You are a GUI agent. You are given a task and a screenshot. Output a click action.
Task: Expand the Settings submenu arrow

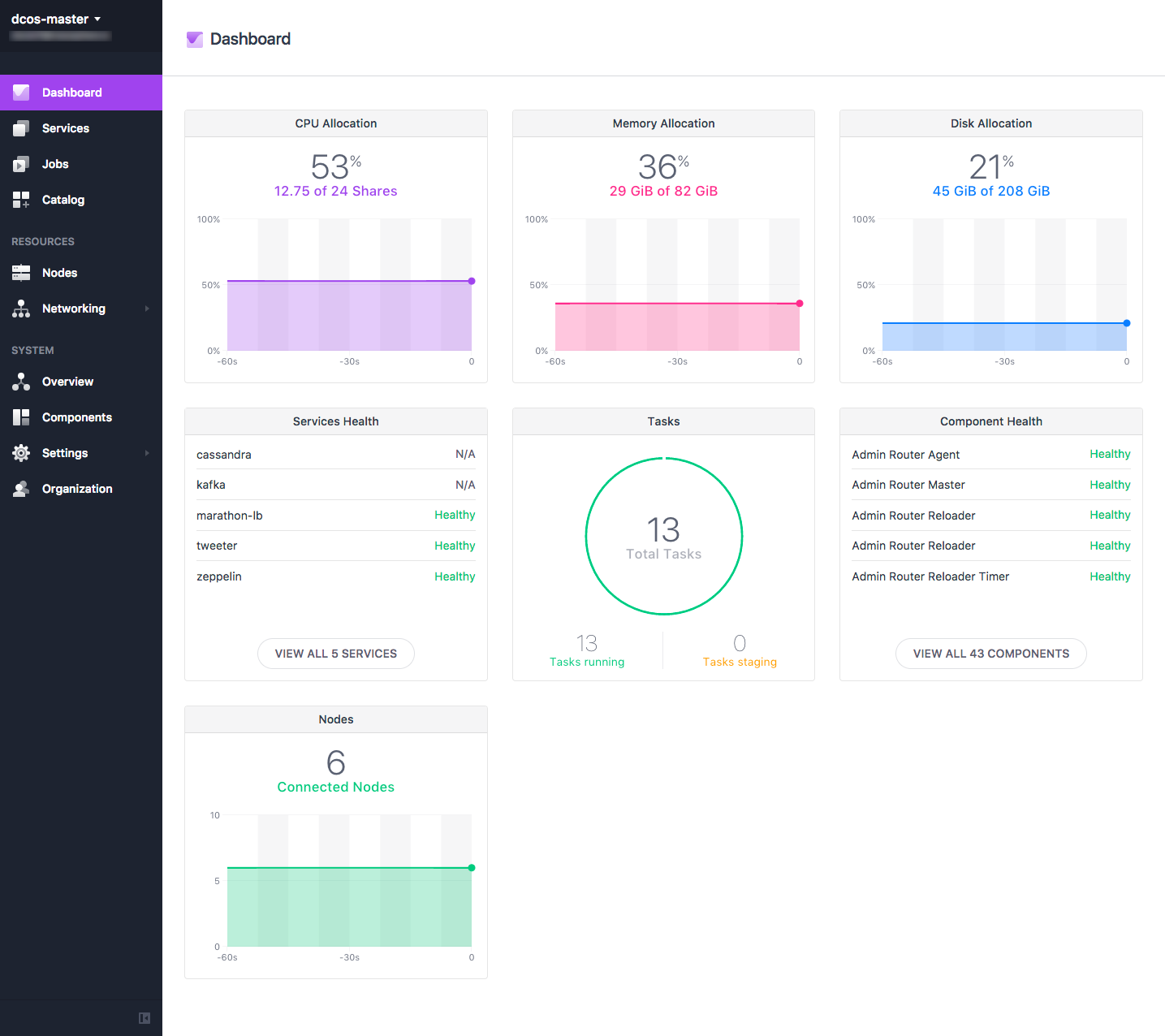pos(147,453)
